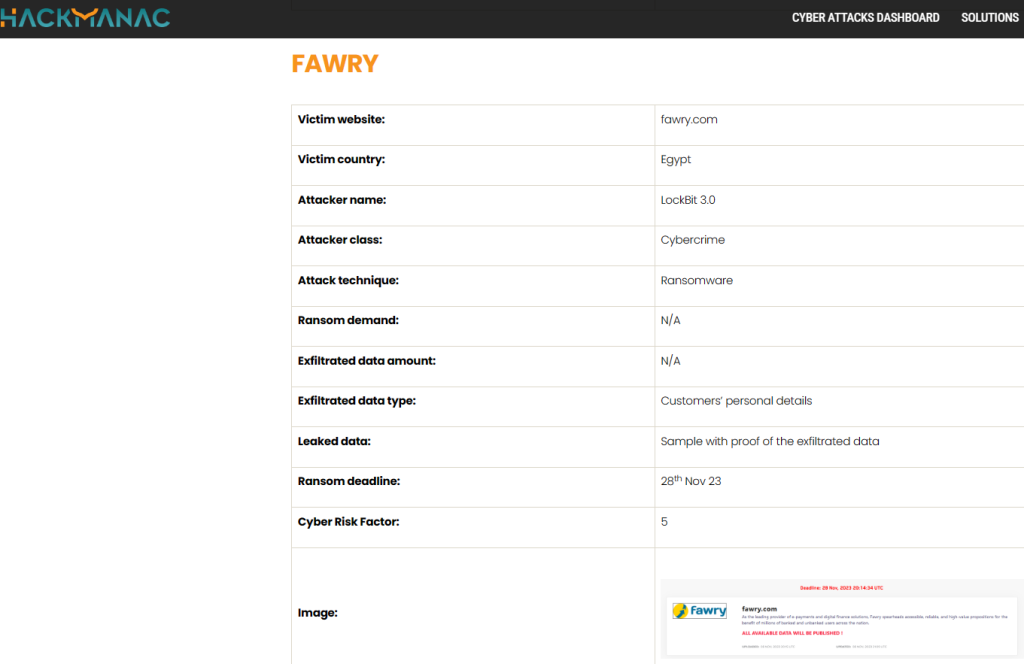Click the fawry.com victim website value
This screenshot has width=1024, height=664.
click(x=689, y=120)
